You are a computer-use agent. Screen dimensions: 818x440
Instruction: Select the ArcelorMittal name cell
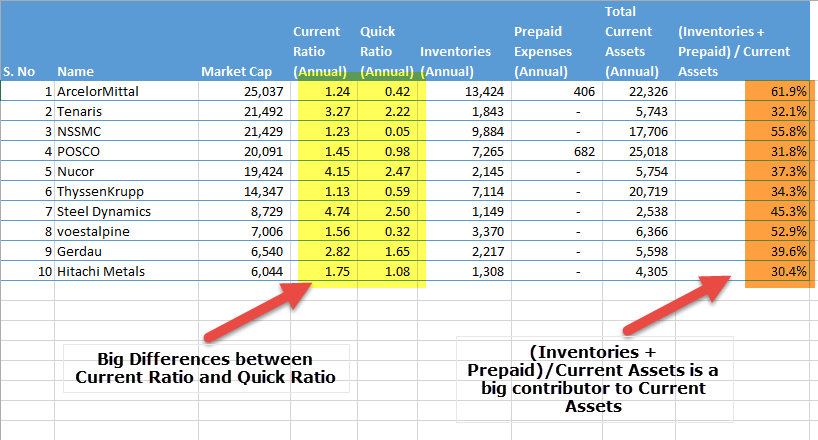pos(126,91)
